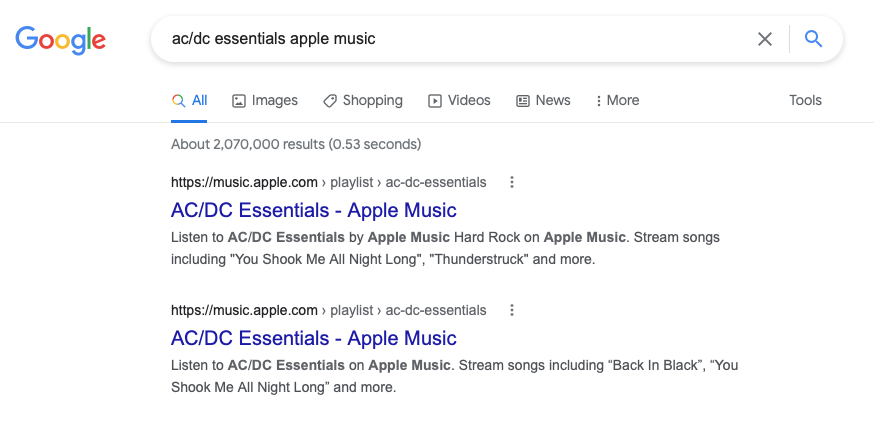Open three-dot menu for the Thunderstruck result

click(512, 182)
